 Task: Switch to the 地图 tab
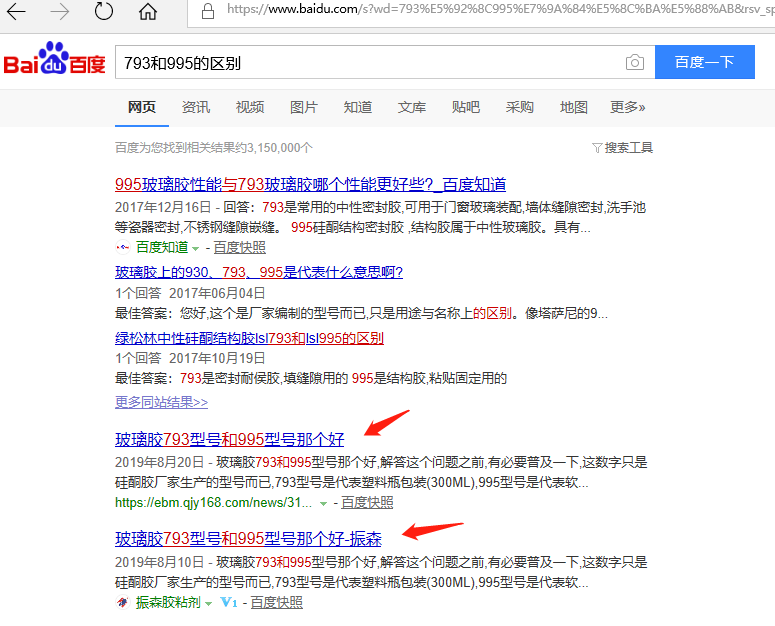click(x=573, y=107)
